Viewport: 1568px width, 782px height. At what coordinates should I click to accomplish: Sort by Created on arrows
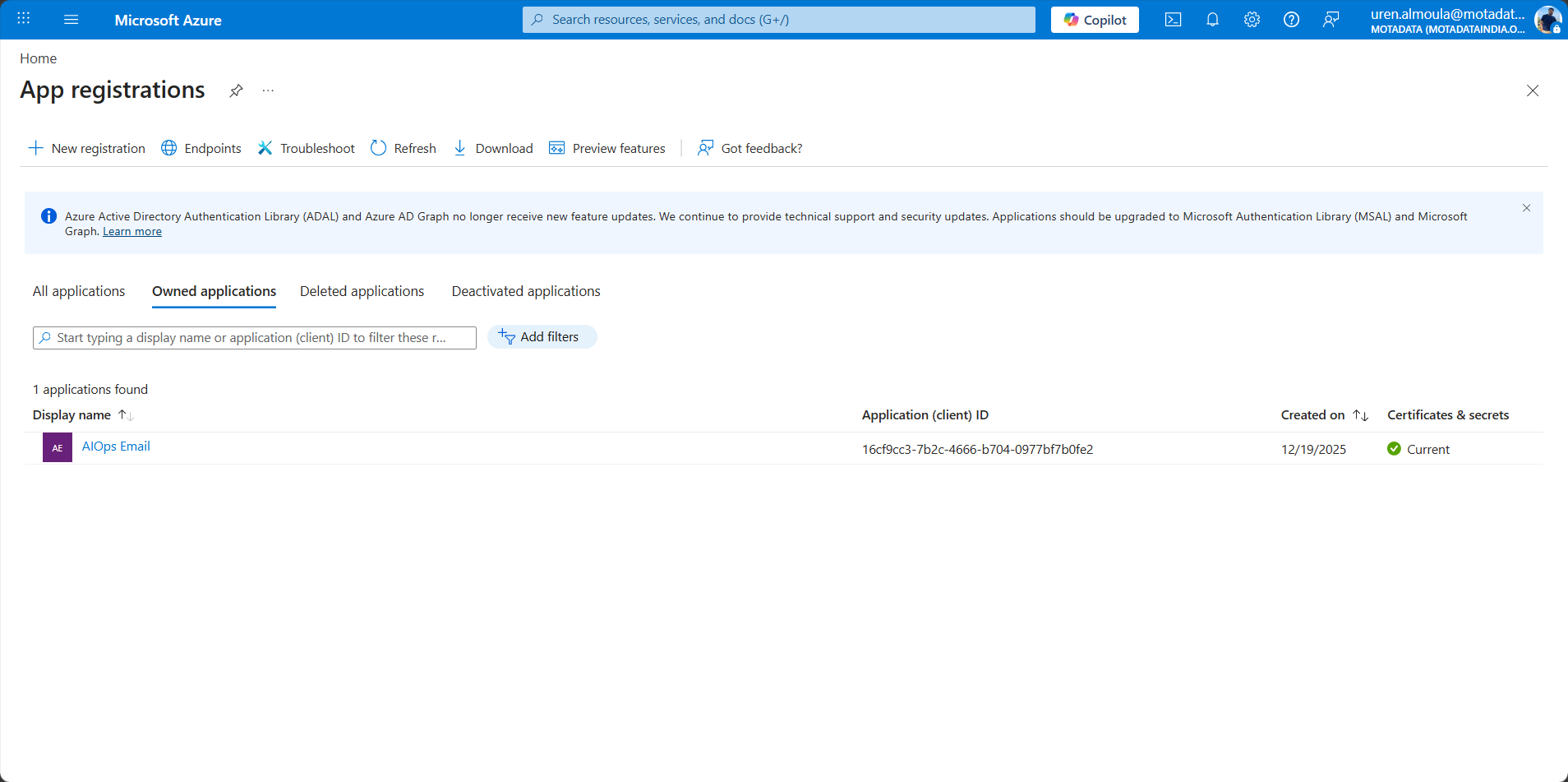[1361, 415]
